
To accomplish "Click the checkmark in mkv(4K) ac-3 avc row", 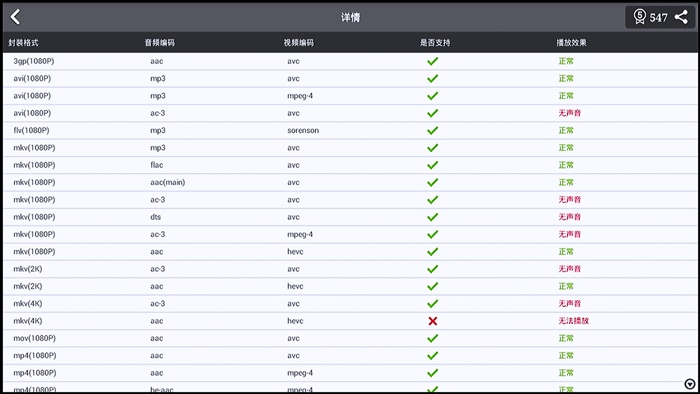I will click(x=433, y=303).
